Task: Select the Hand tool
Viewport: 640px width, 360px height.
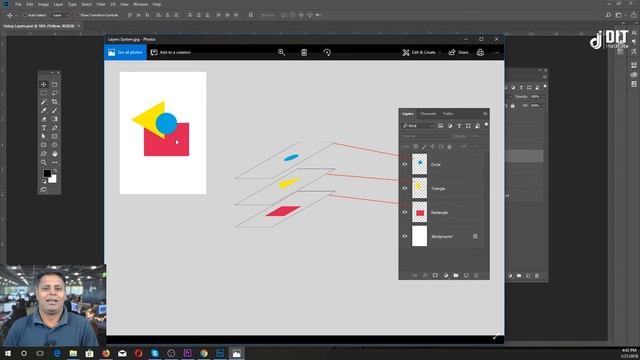Action: (x=55, y=154)
